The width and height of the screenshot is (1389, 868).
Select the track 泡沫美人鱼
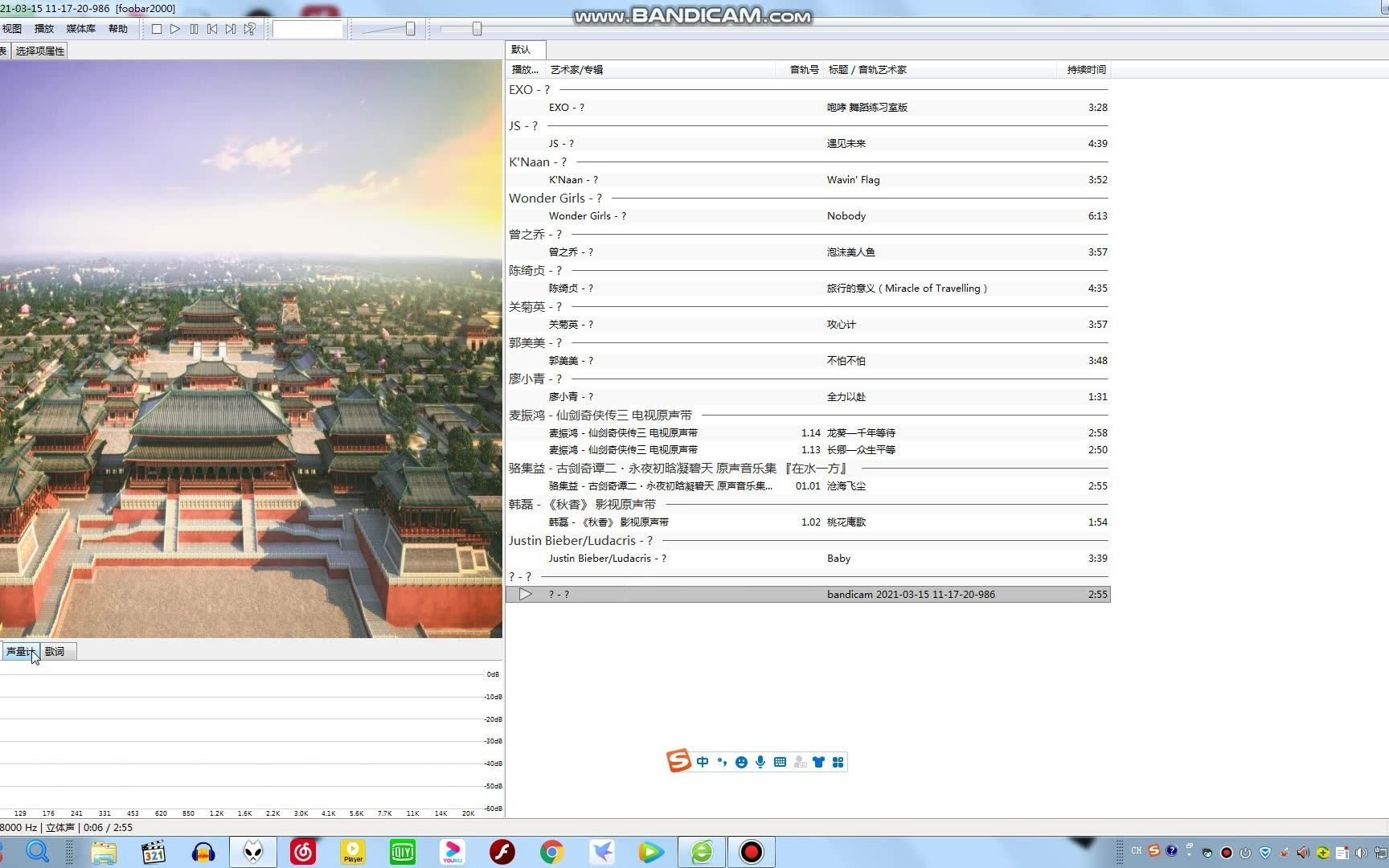tap(808, 252)
